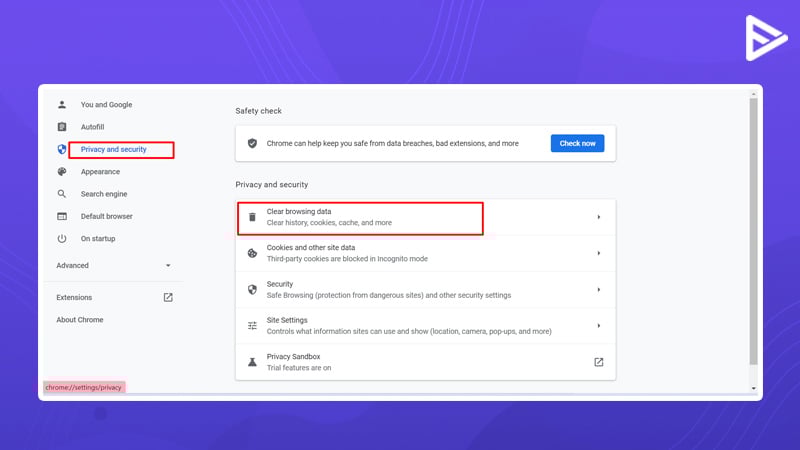Click the Privacy and security shield icon
This screenshot has height=450, width=800.
tap(62, 149)
